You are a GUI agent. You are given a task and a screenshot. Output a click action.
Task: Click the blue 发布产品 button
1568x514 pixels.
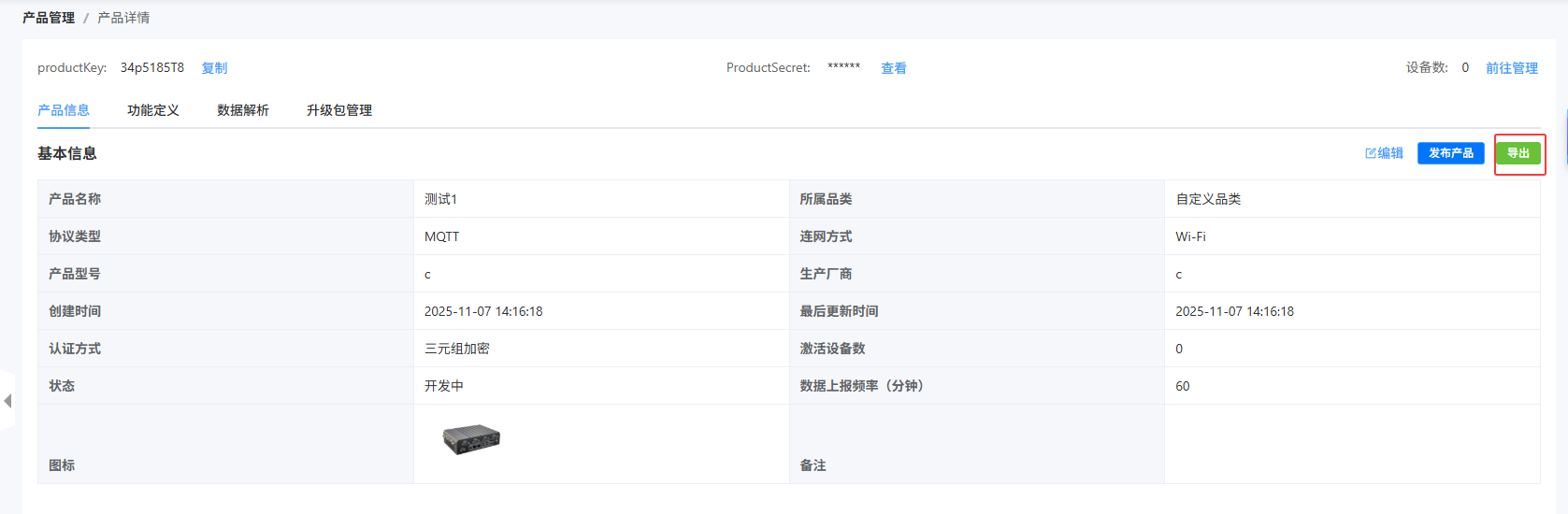[x=1450, y=153]
